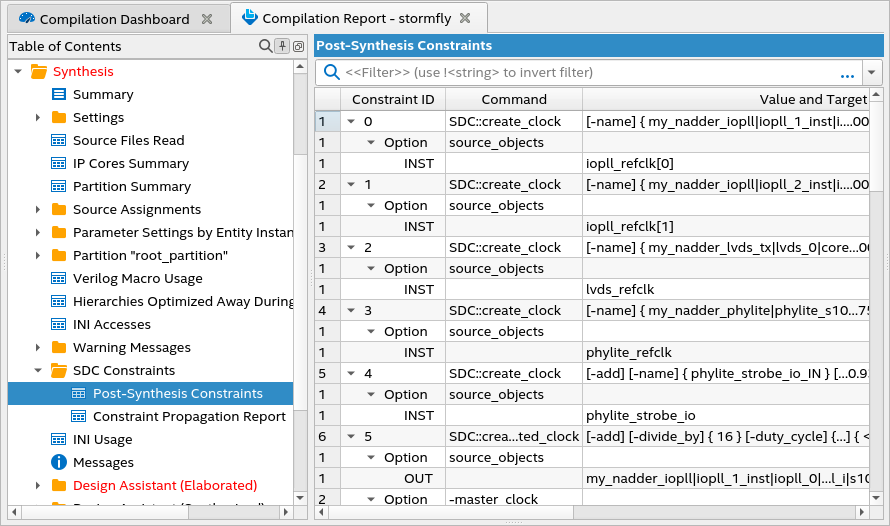Close the Compilation Report - stormfly tab
This screenshot has width=890, height=526.
click(466, 19)
